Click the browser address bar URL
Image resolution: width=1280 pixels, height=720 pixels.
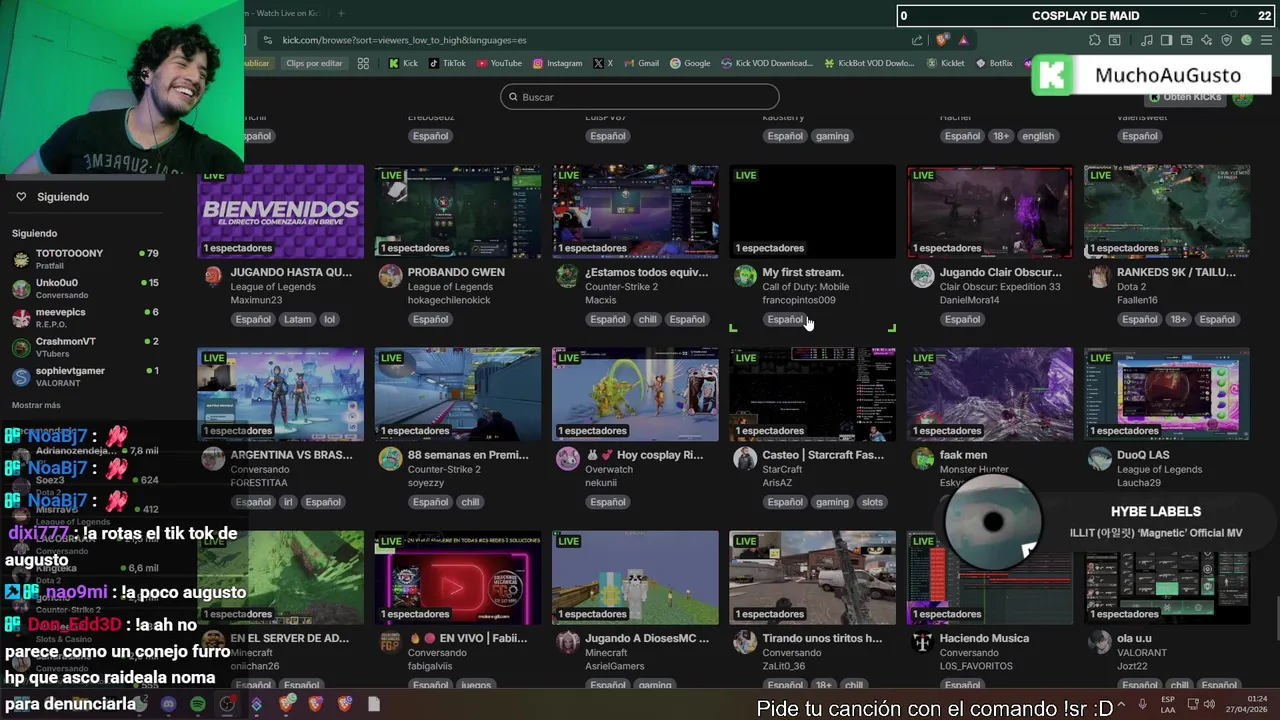(404, 40)
